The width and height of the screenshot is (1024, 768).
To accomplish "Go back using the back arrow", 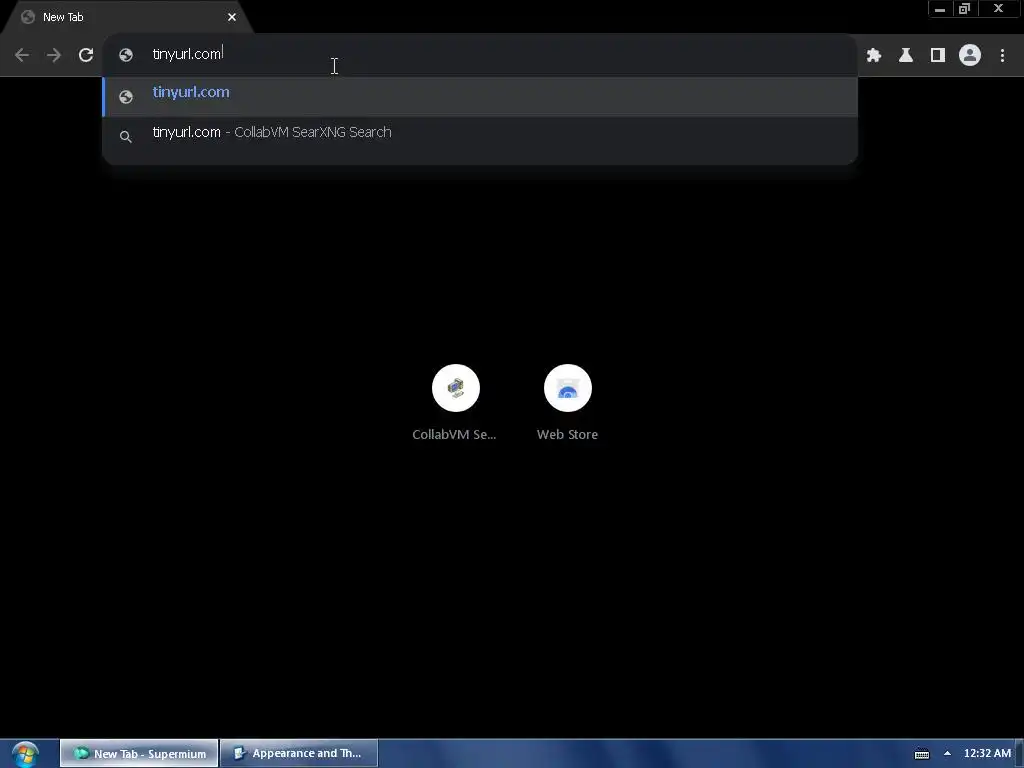I will coord(22,55).
